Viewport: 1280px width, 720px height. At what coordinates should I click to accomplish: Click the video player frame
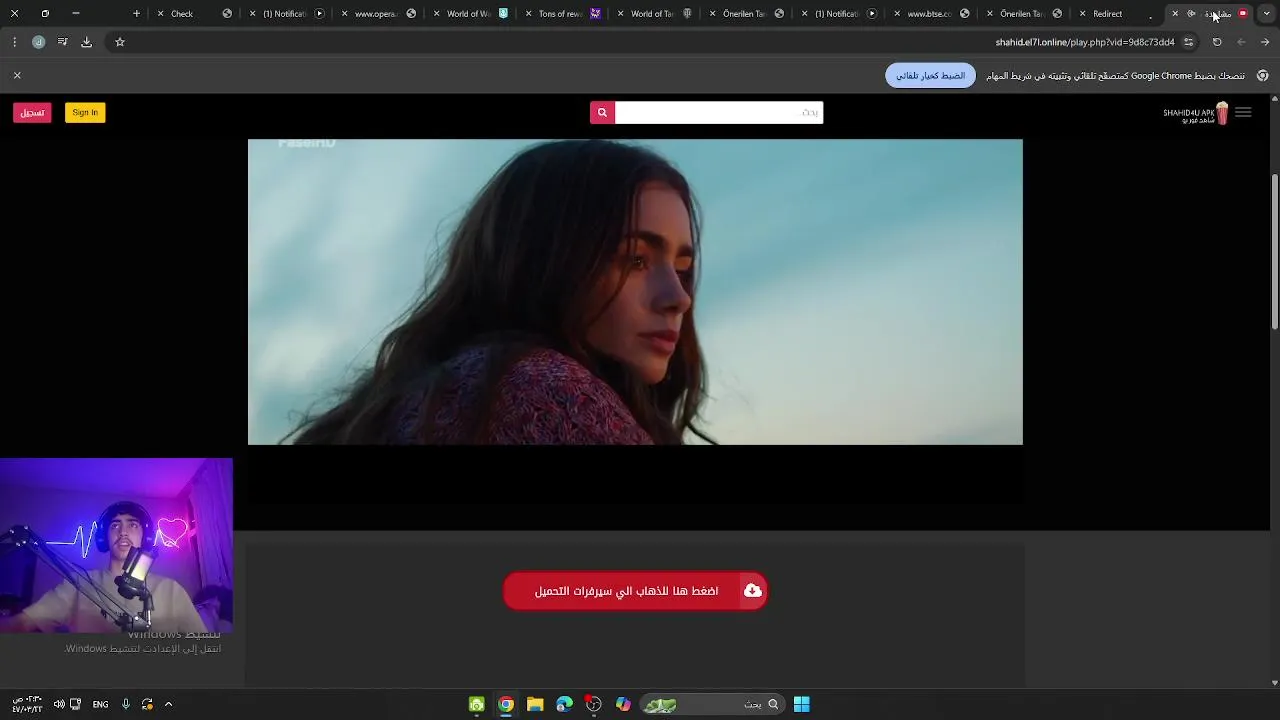tap(635, 292)
